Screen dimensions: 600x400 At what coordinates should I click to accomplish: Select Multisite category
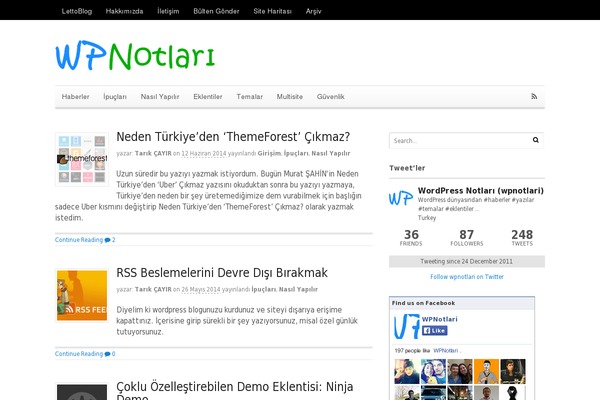(290, 97)
